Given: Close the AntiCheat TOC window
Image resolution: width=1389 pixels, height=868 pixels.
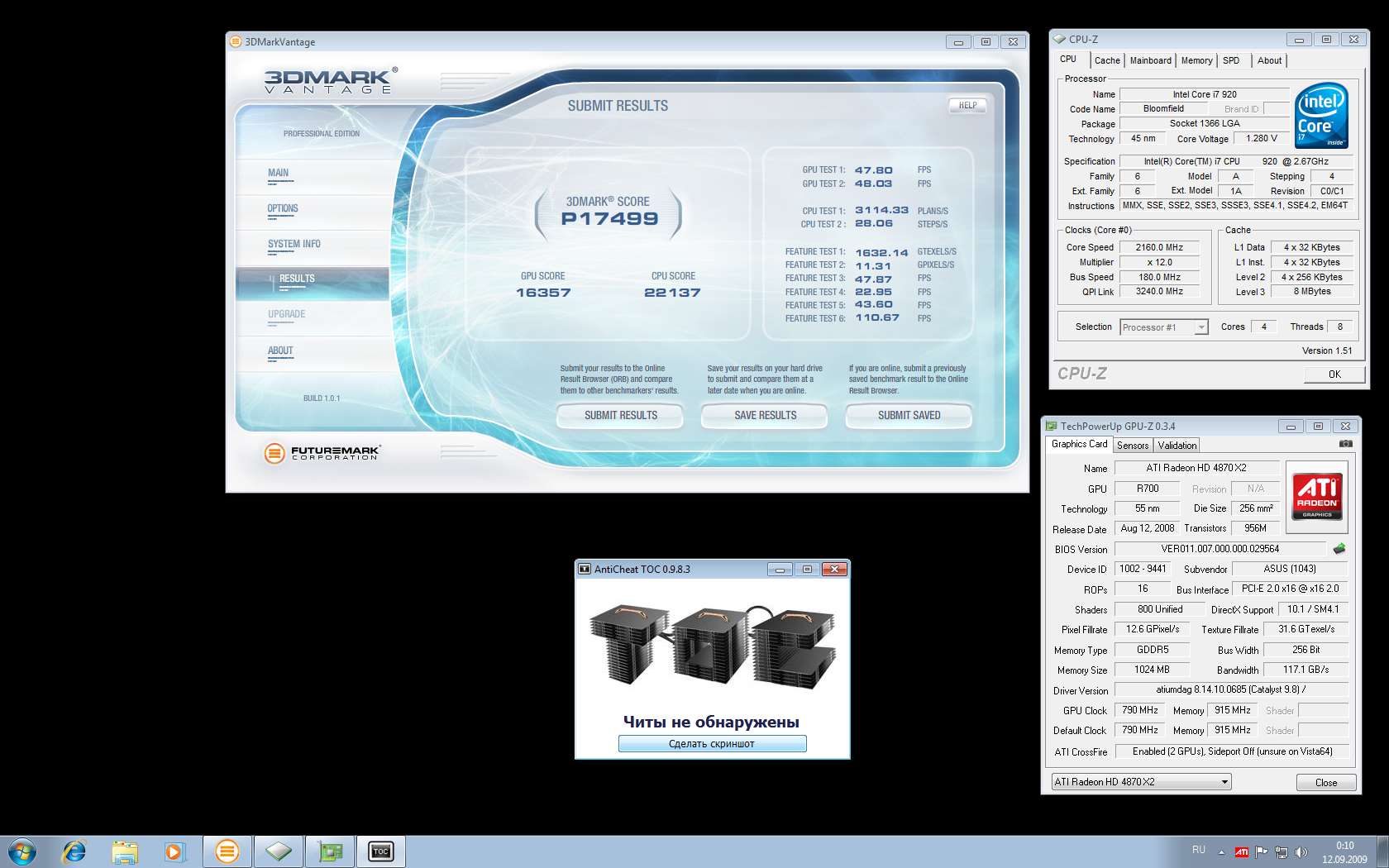Looking at the screenshot, I should coord(834,569).
